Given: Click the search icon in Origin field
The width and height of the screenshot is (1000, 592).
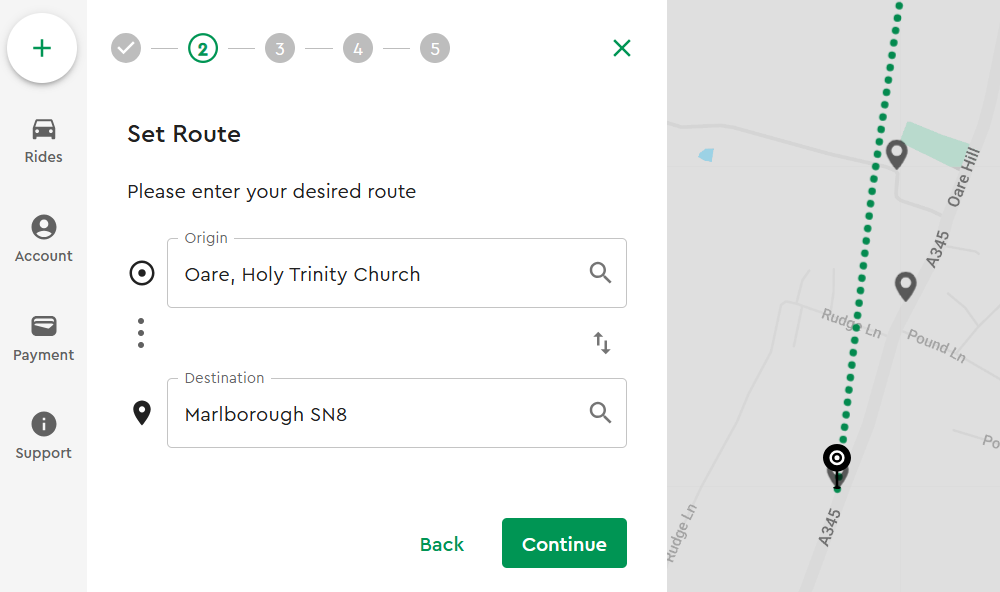Looking at the screenshot, I should pyautogui.click(x=600, y=273).
